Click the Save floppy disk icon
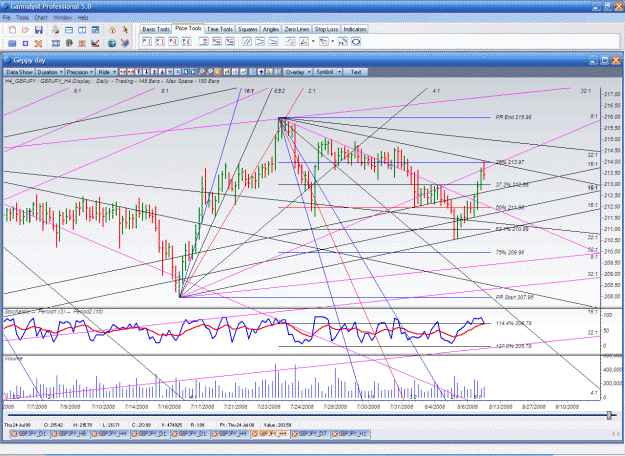The image size is (625, 456). [x=39, y=30]
